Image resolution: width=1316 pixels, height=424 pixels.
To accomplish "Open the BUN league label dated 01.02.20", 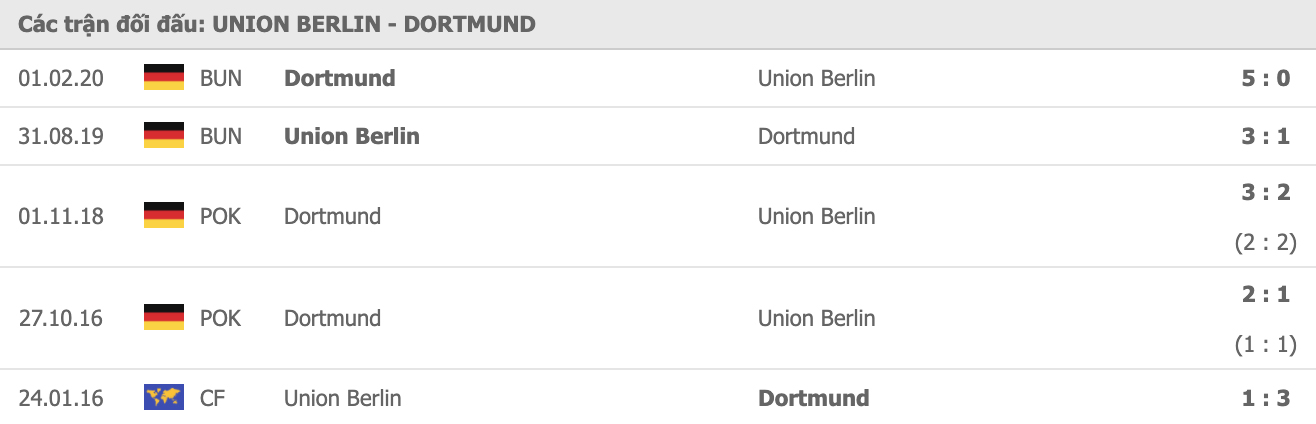I will pos(221,78).
